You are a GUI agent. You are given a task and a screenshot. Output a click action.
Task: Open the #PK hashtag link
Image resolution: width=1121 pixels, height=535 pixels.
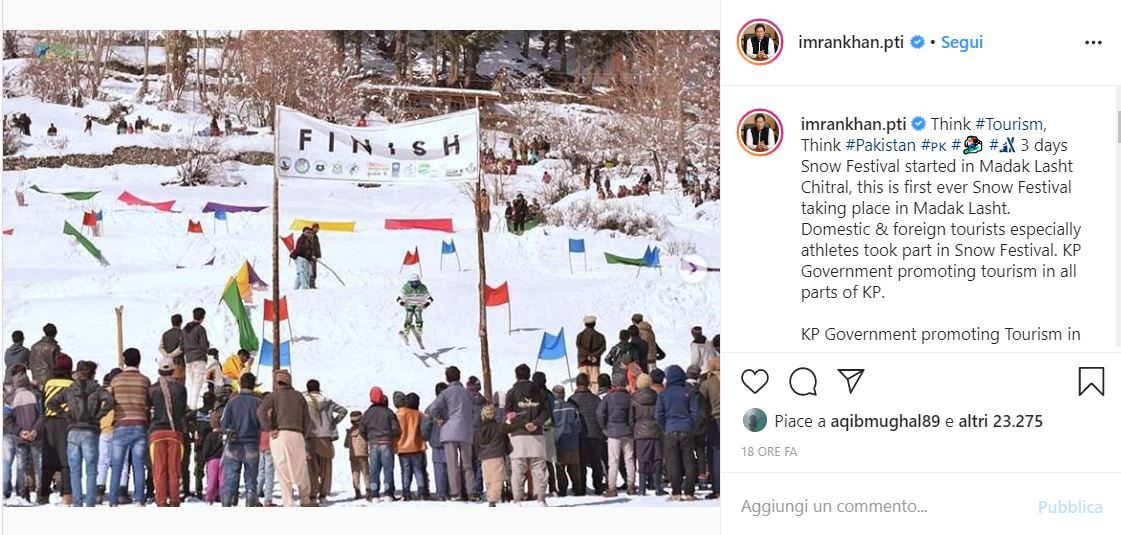point(934,145)
